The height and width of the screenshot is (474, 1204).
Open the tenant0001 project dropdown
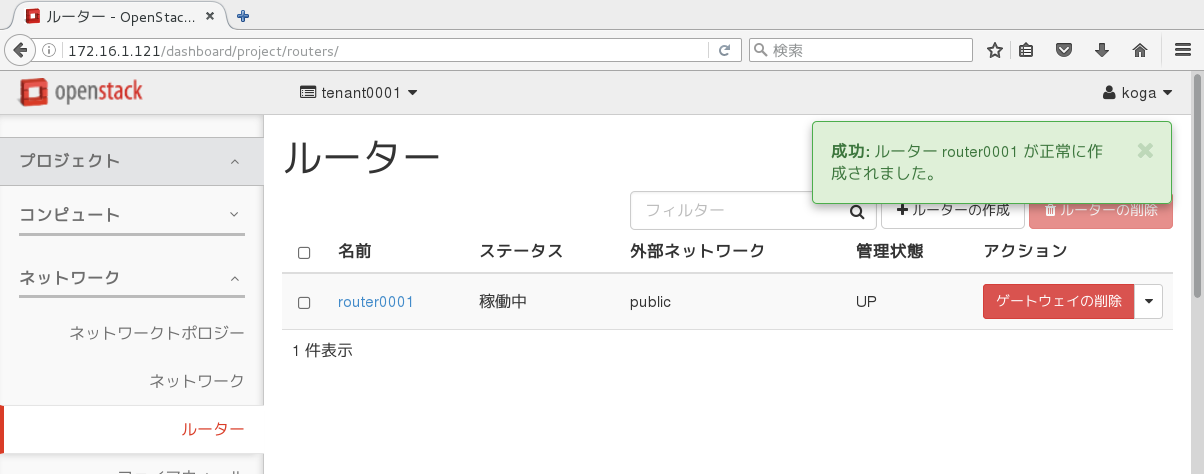(x=359, y=93)
